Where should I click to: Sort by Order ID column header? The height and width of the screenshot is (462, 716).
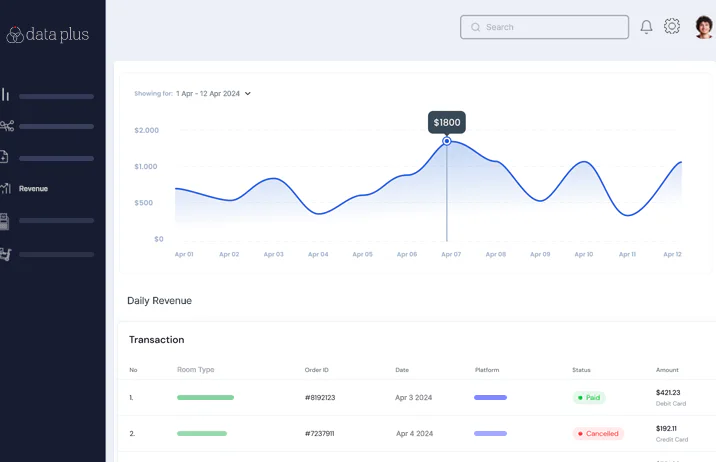316,370
